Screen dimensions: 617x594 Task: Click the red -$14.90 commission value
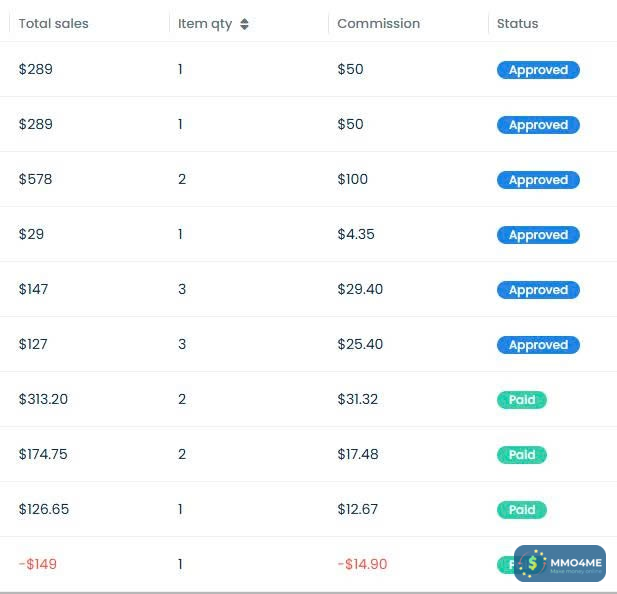click(362, 564)
